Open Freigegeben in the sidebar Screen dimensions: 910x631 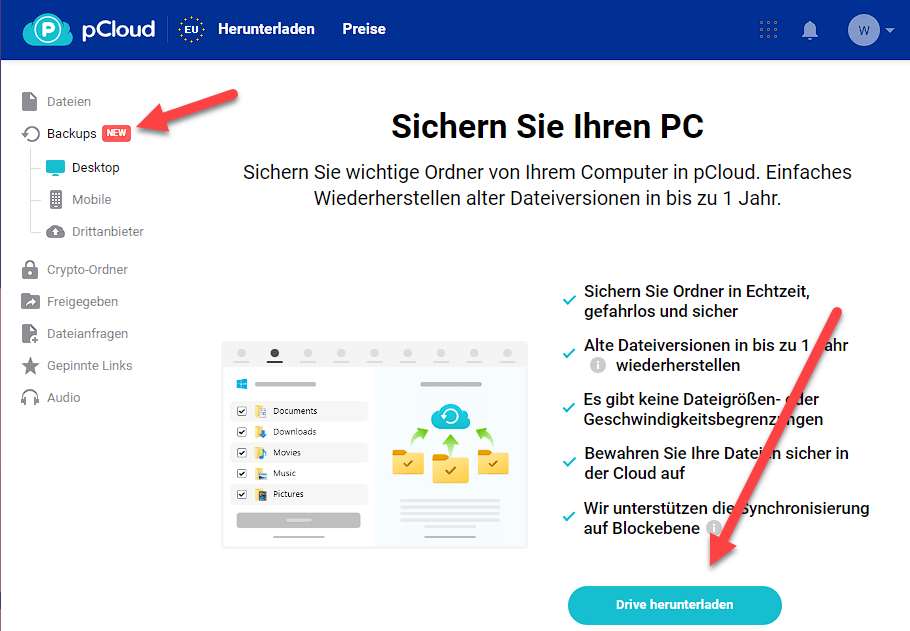(x=82, y=302)
